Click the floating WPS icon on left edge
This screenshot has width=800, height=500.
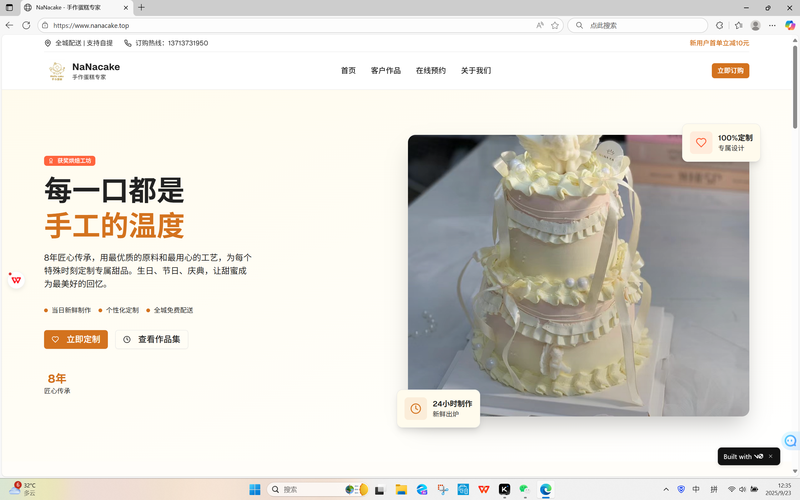click(x=16, y=280)
